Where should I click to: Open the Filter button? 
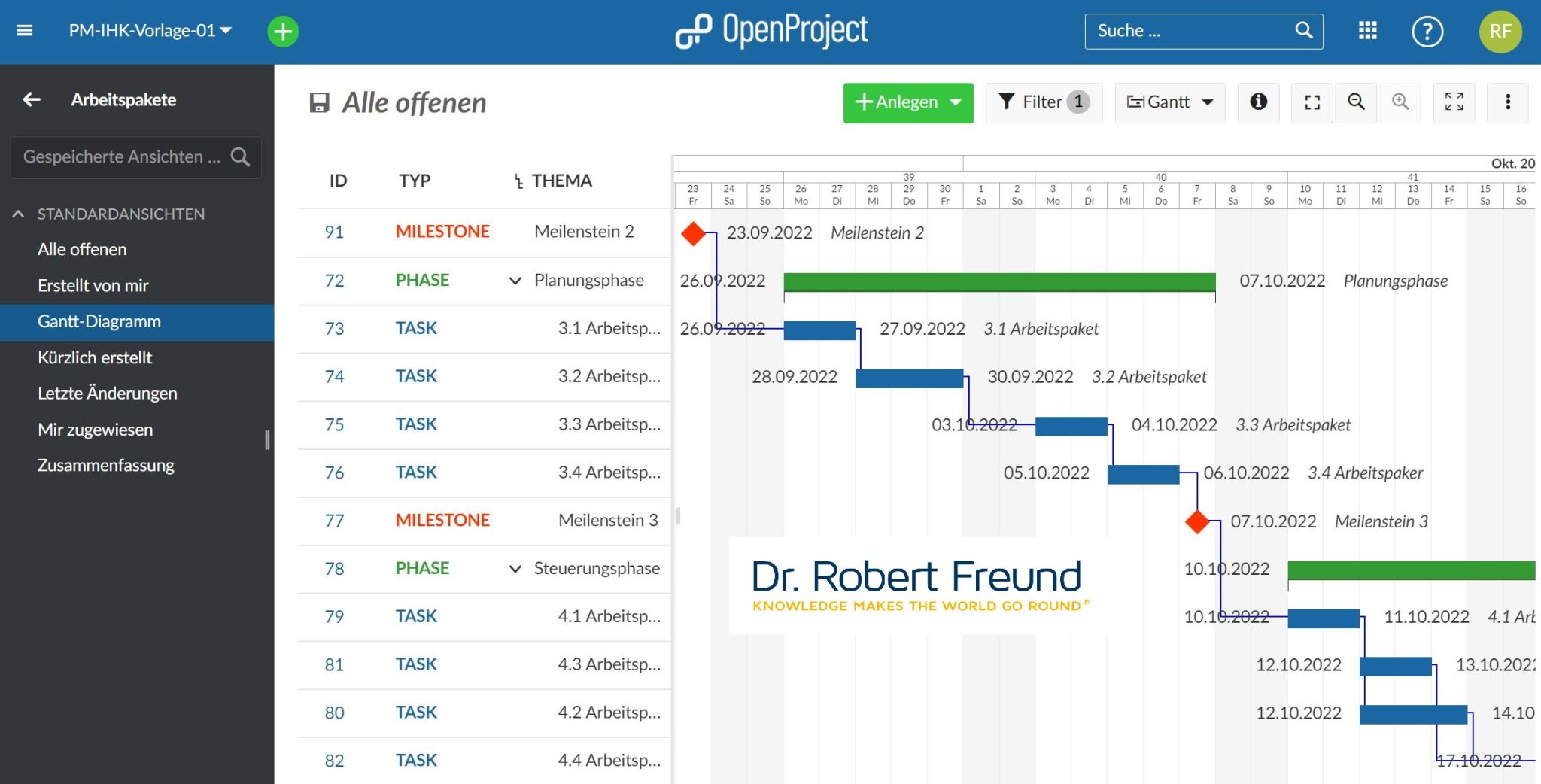(1044, 102)
